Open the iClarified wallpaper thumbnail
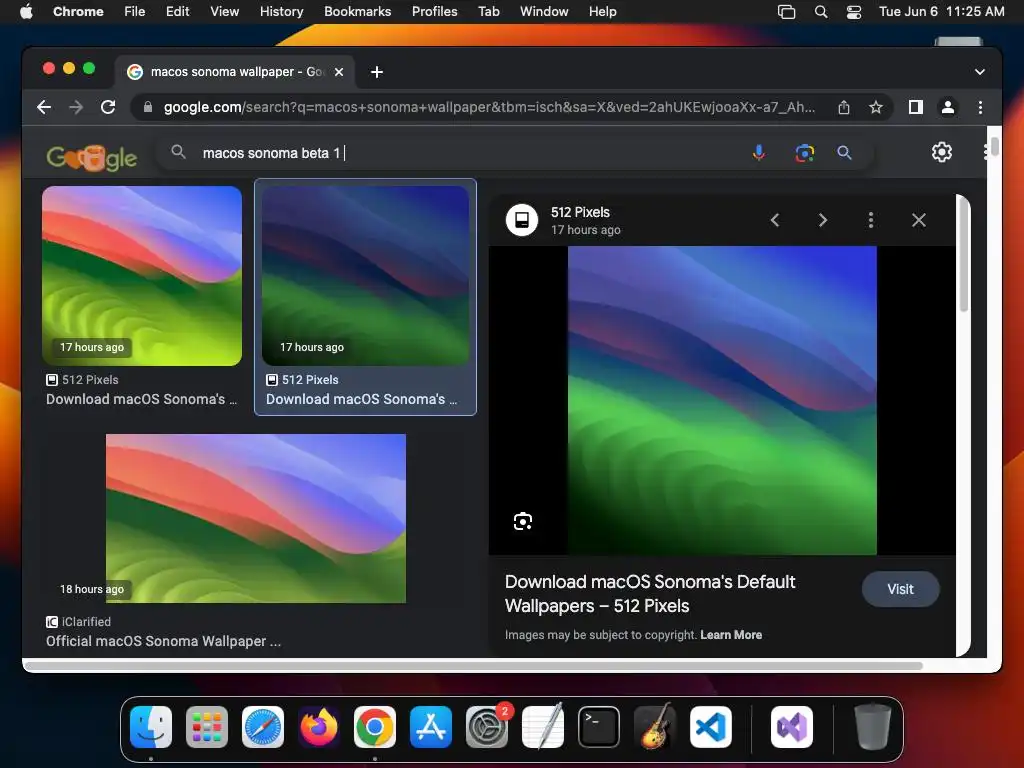Viewport: 1024px width, 768px height. (x=256, y=519)
